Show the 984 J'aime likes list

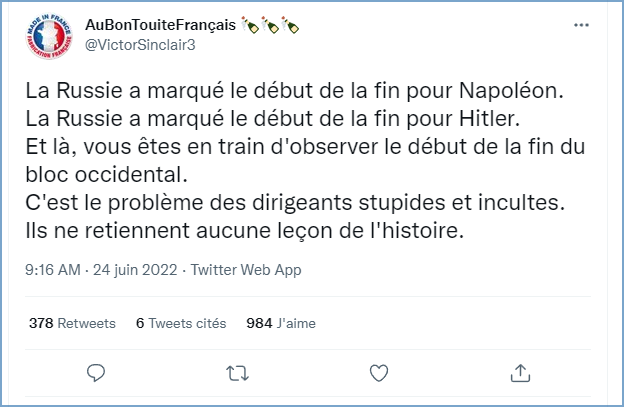pos(281,323)
